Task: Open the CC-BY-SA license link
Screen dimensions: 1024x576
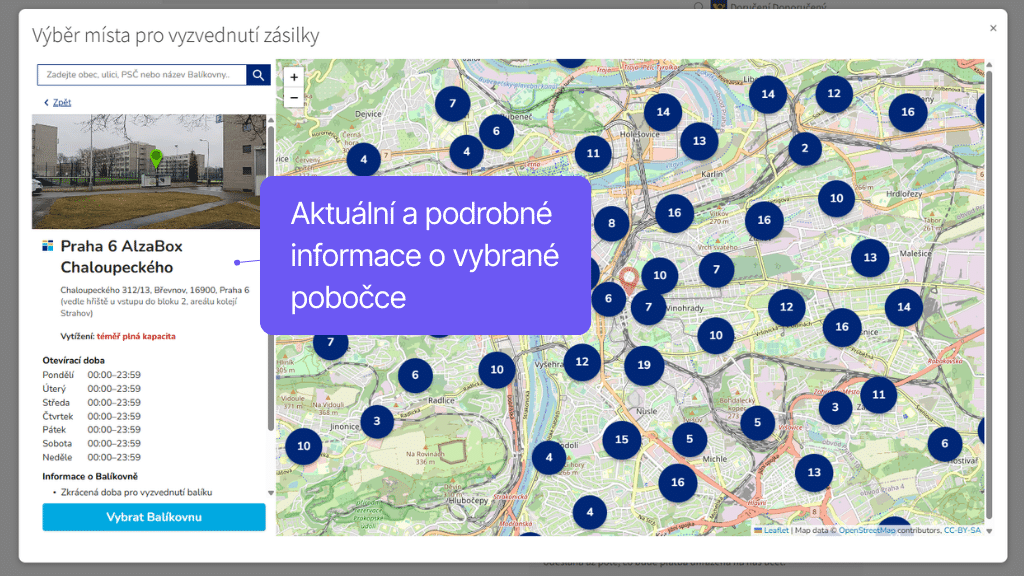Action: (x=962, y=530)
